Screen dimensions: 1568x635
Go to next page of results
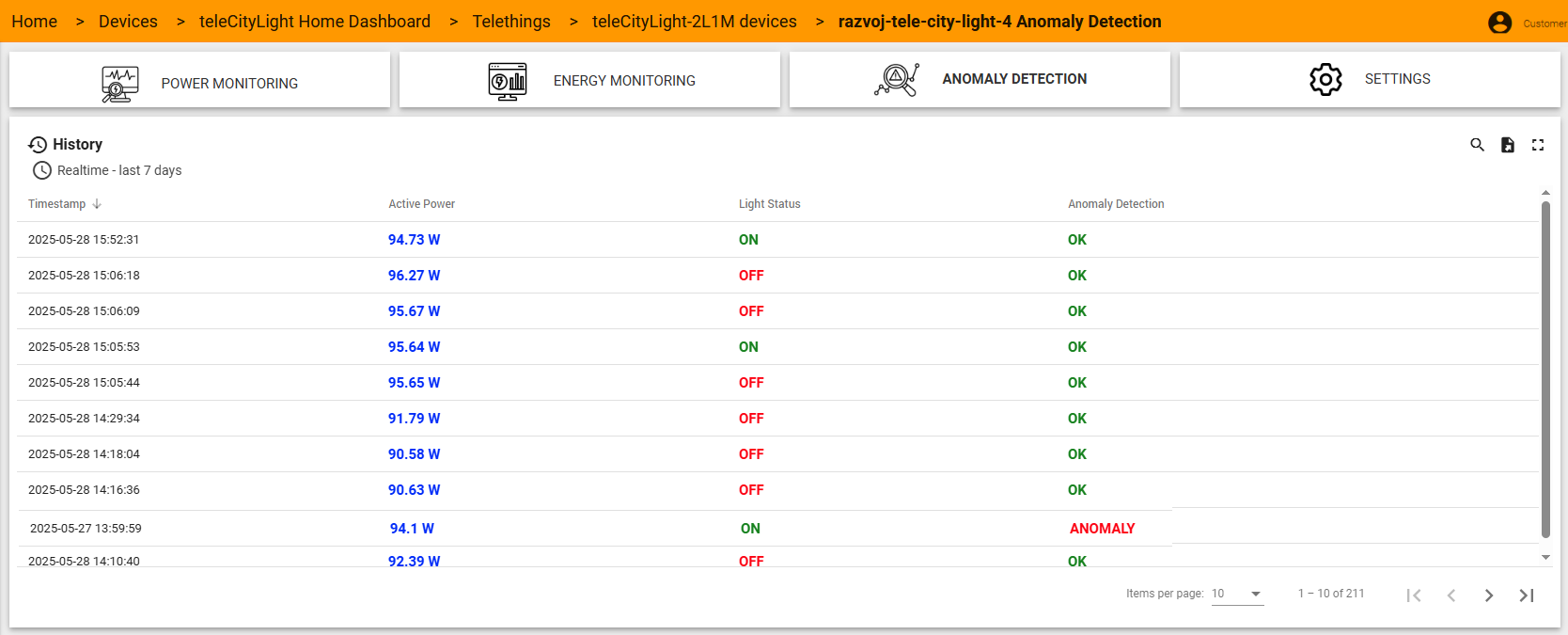coord(1489,595)
